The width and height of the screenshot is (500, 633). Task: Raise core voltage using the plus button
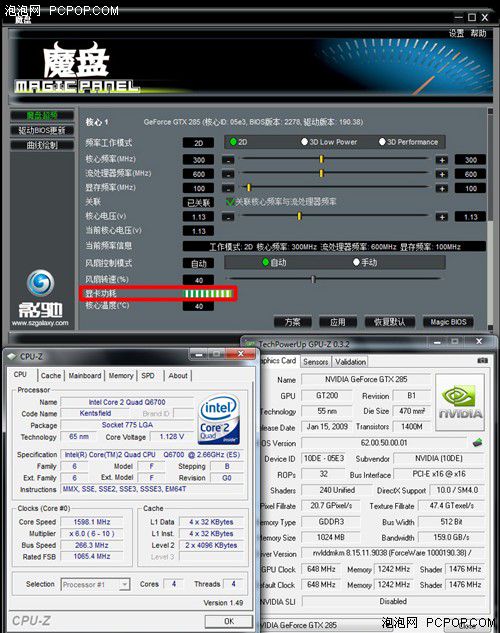click(442, 217)
